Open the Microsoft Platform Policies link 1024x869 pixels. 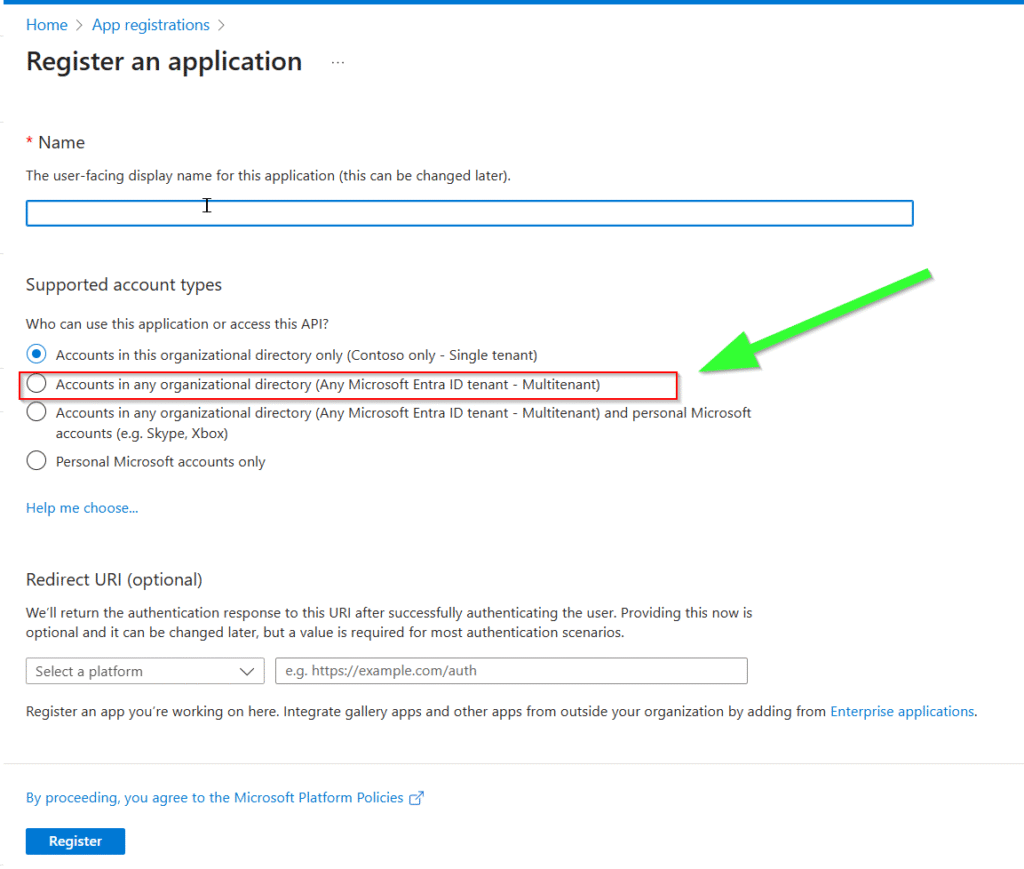pyautogui.click(x=214, y=798)
